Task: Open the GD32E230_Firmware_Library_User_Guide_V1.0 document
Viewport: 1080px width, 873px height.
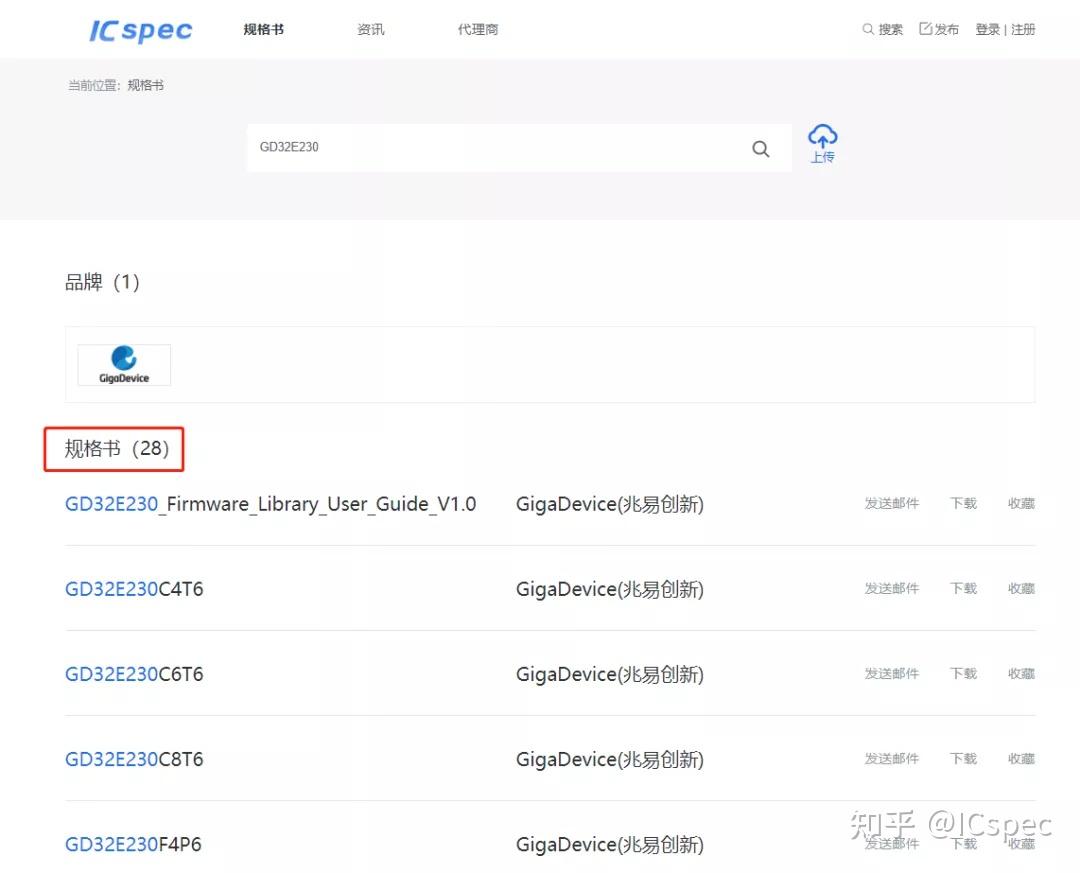Action: coord(270,504)
